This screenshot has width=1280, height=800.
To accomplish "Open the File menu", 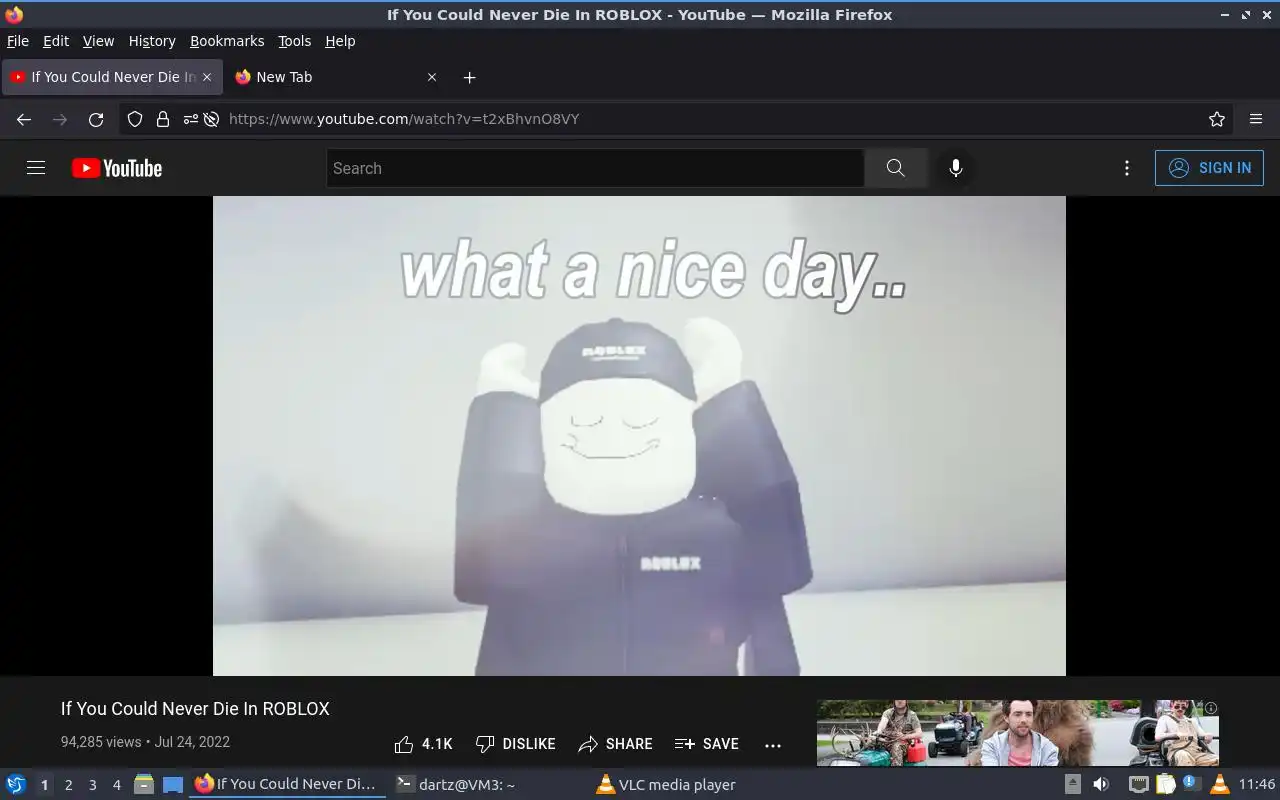I will click(x=18, y=41).
